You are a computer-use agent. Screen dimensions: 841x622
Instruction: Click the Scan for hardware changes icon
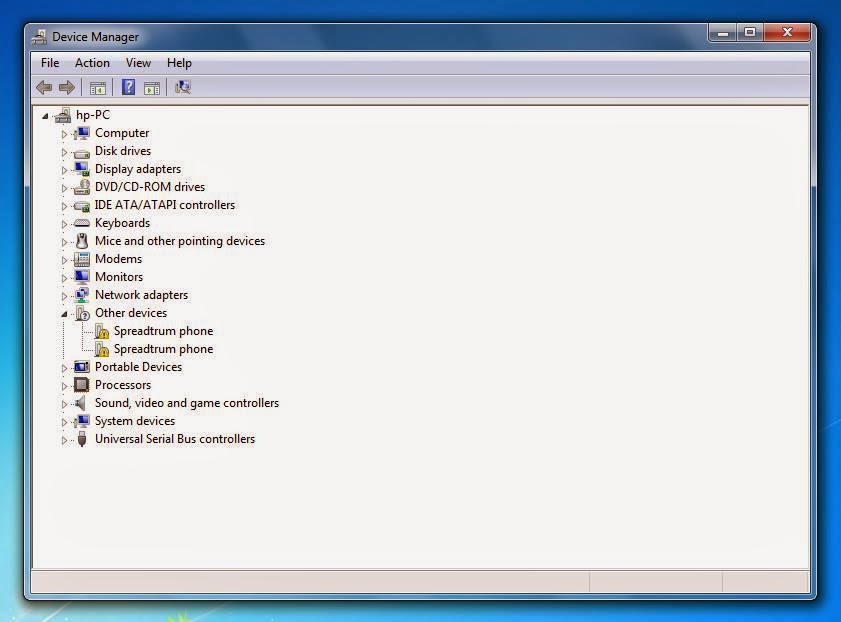[x=182, y=87]
